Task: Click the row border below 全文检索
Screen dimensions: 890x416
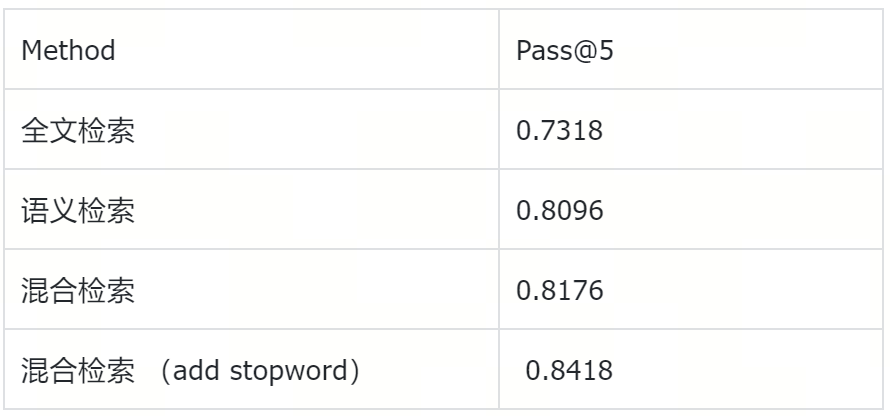Action: [x=251, y=169]
